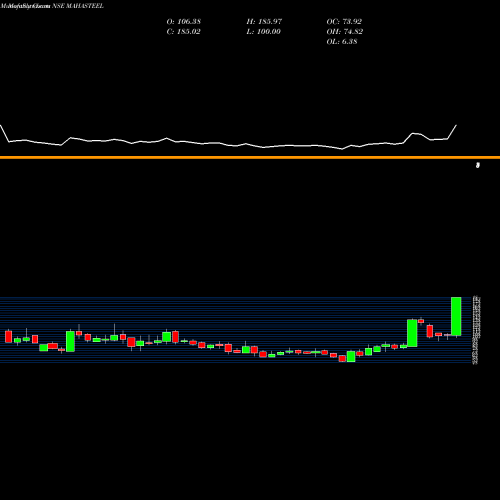Click the OH: 74.82 value

345,32
